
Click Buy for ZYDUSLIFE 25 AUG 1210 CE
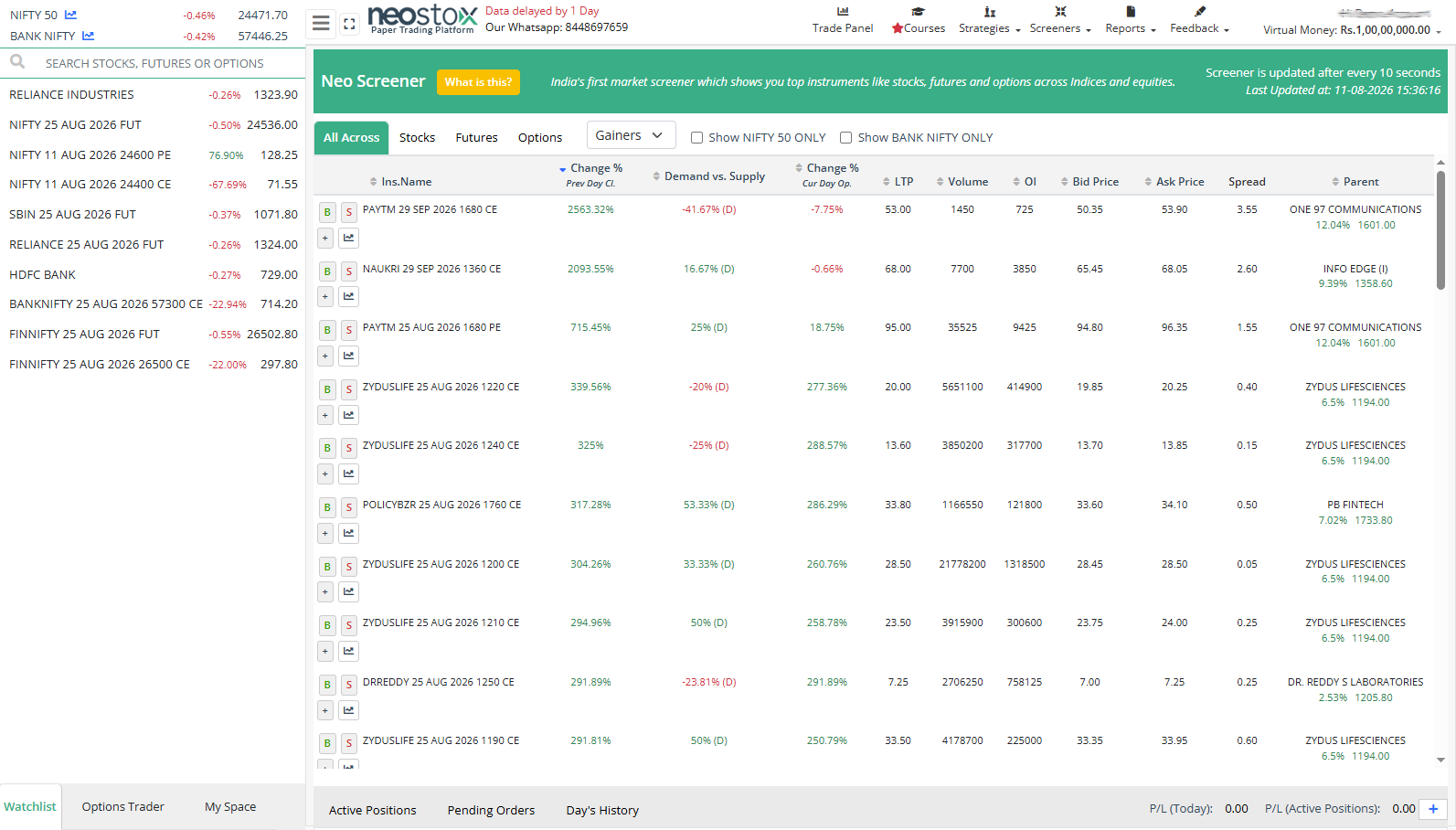[327, 625]
